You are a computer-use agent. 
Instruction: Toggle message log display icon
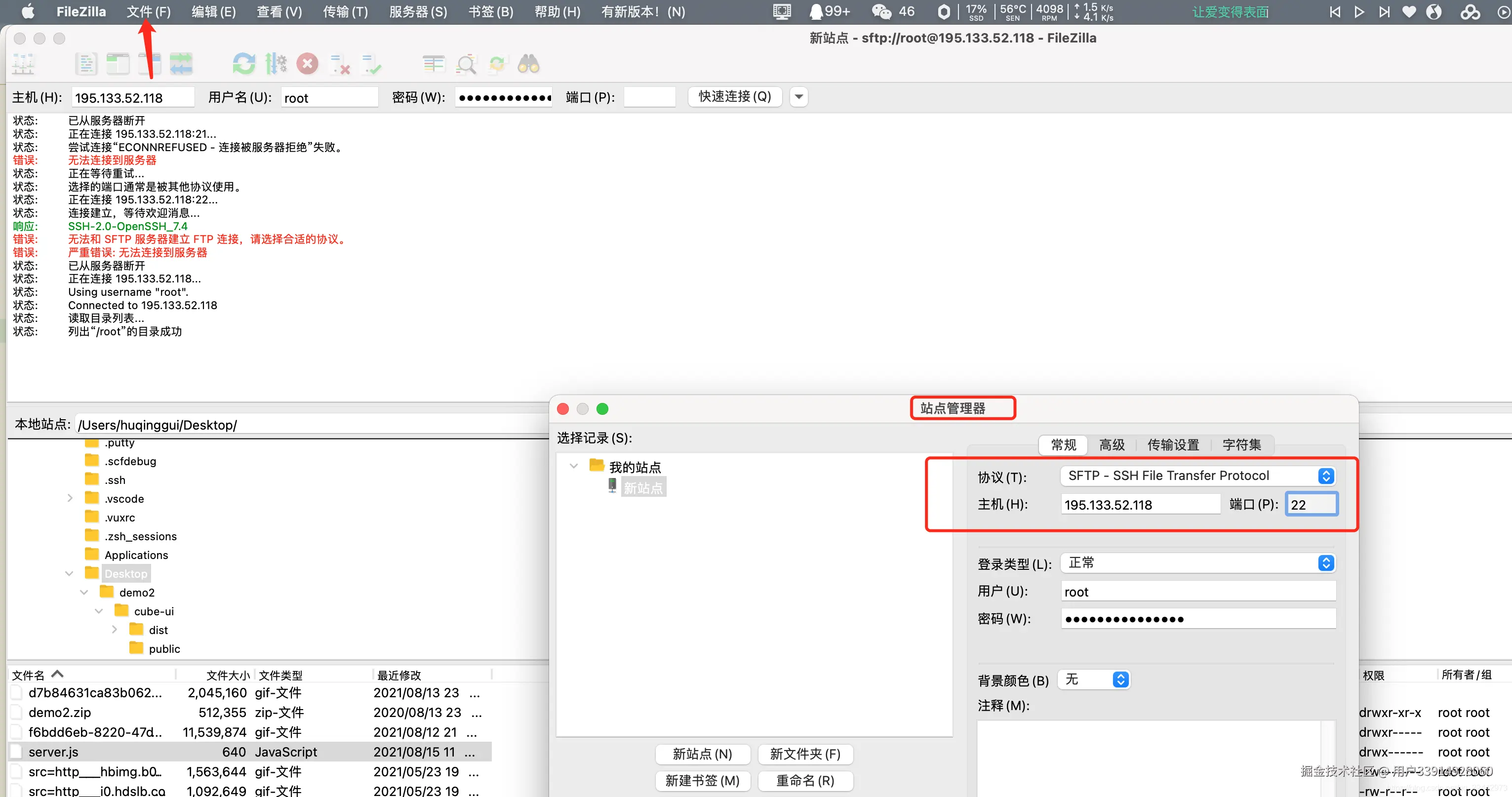[x=86, y=64]
